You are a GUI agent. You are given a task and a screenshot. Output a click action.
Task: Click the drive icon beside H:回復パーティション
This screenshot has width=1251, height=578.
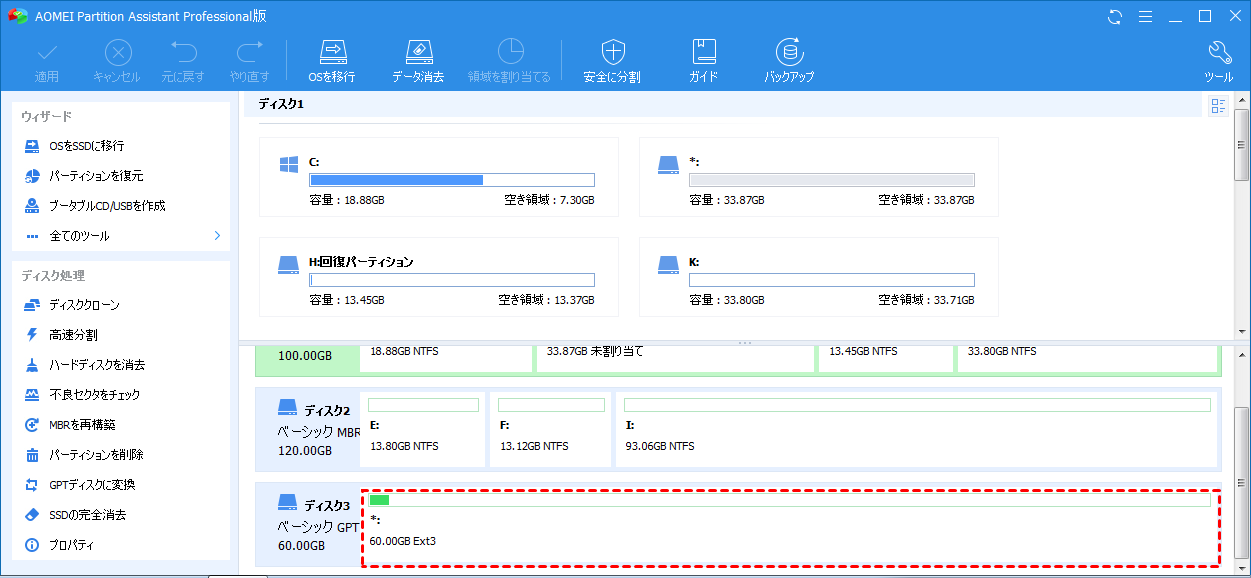coord(289,264)
